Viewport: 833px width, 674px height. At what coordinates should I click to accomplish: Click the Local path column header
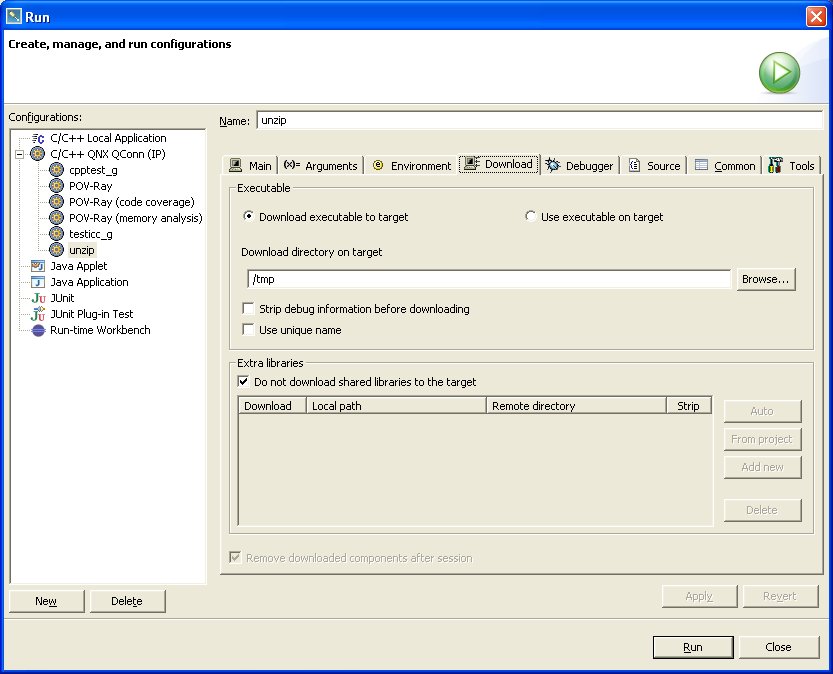(x=395, y=406)
